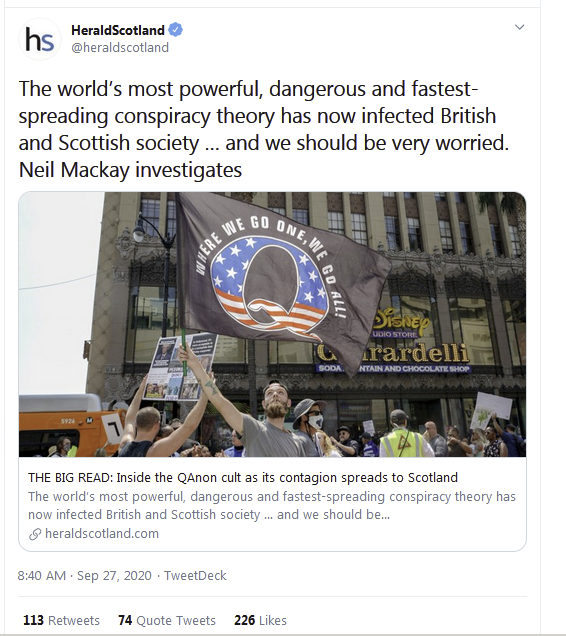Open the @heraldscotland handle link
The height and width of the screenshot is (636, 566).
[120, 47]
